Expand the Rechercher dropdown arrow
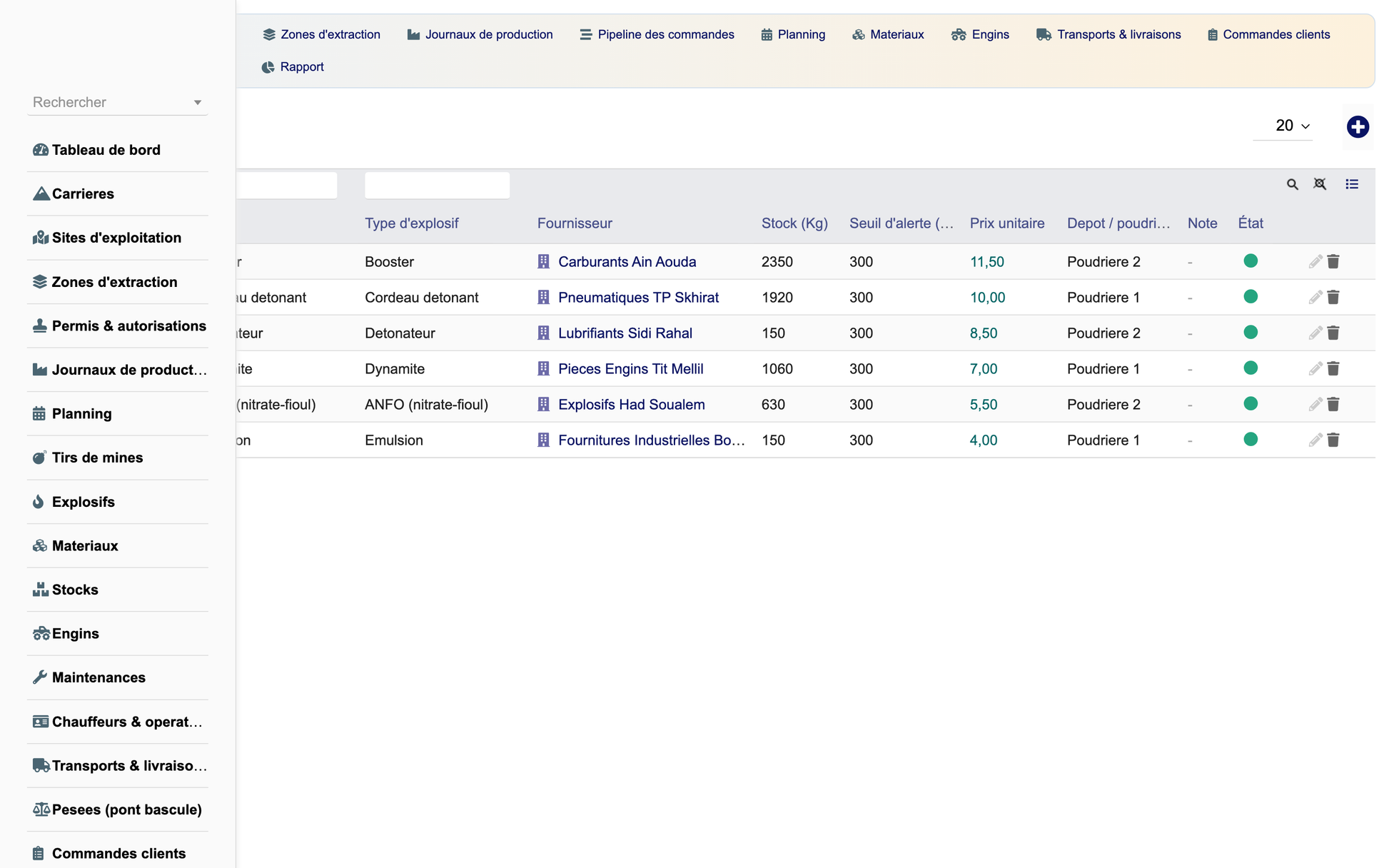The image size is (1389, 868). tap(198, 103)
